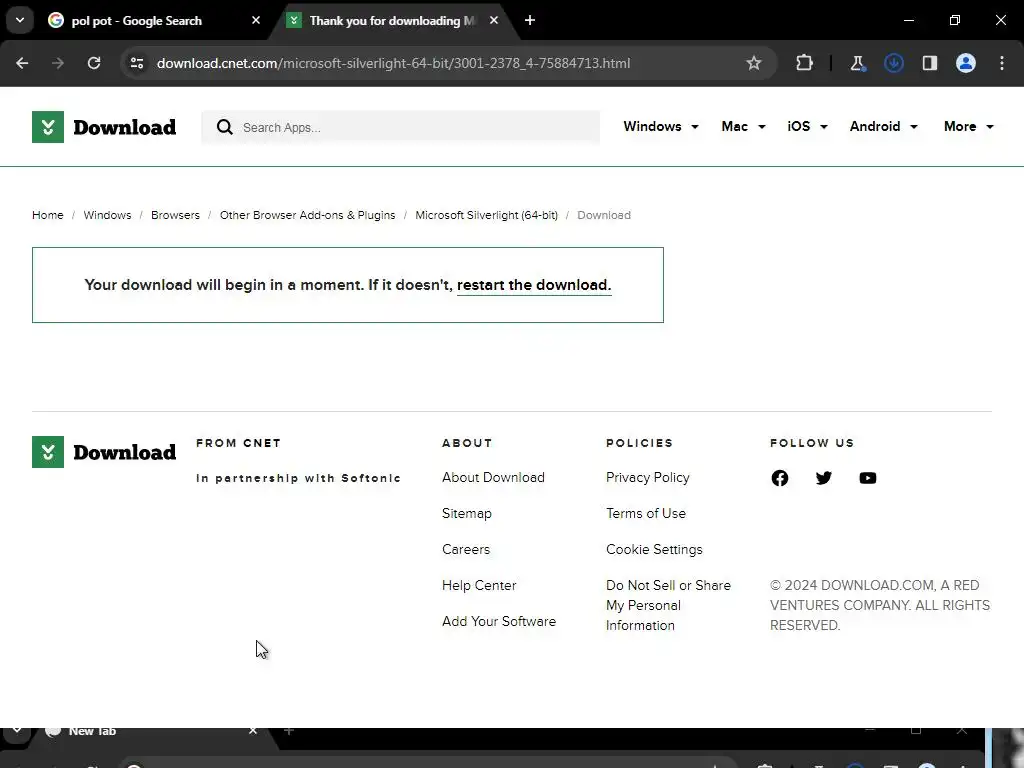Open Microsoft Silverlight (64-bit) breadcrumb
This screenshot has height=768, width=1024.
click(x=487, y=215)
